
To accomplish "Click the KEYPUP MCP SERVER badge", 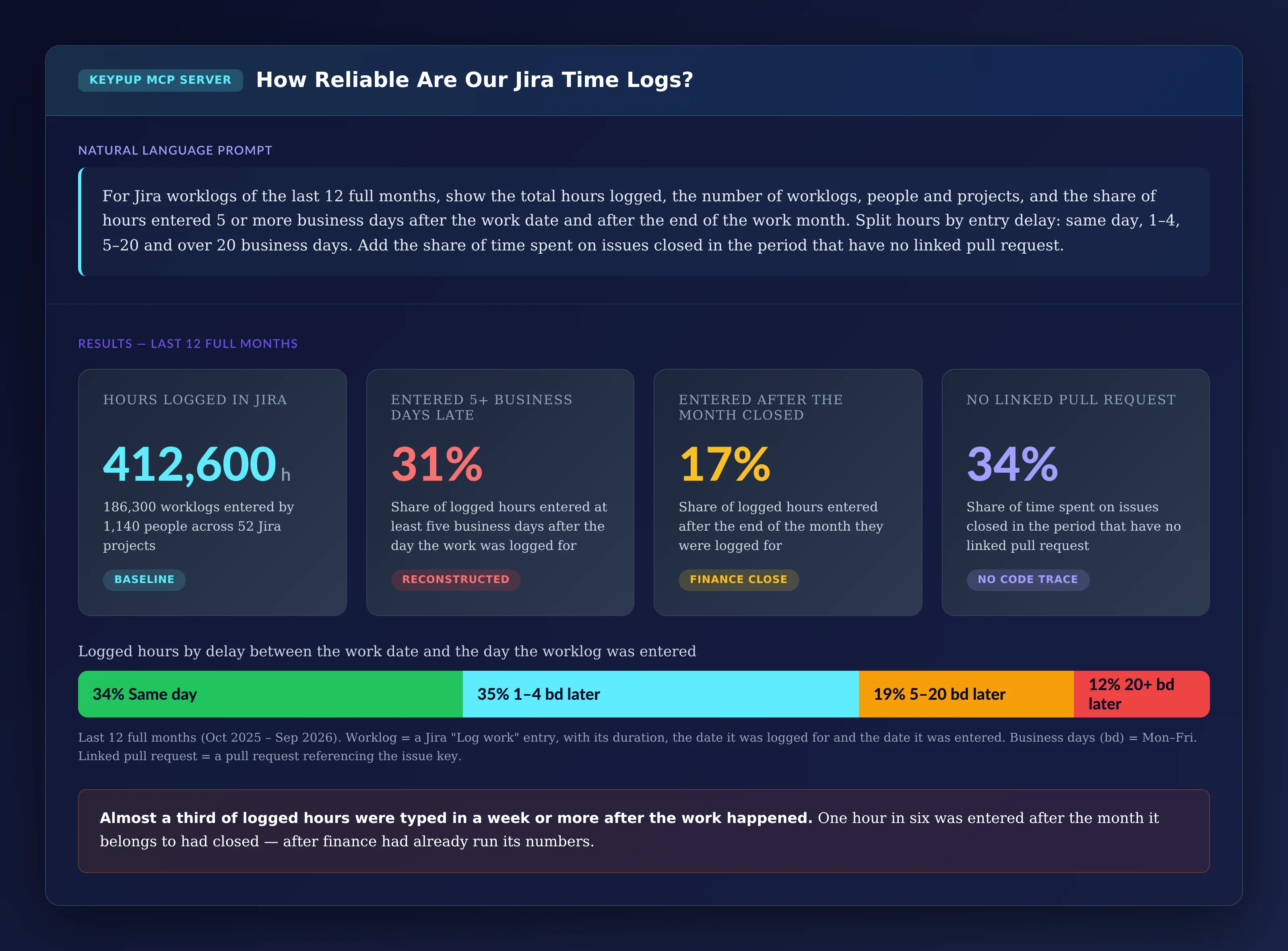I will coord(160,80).
